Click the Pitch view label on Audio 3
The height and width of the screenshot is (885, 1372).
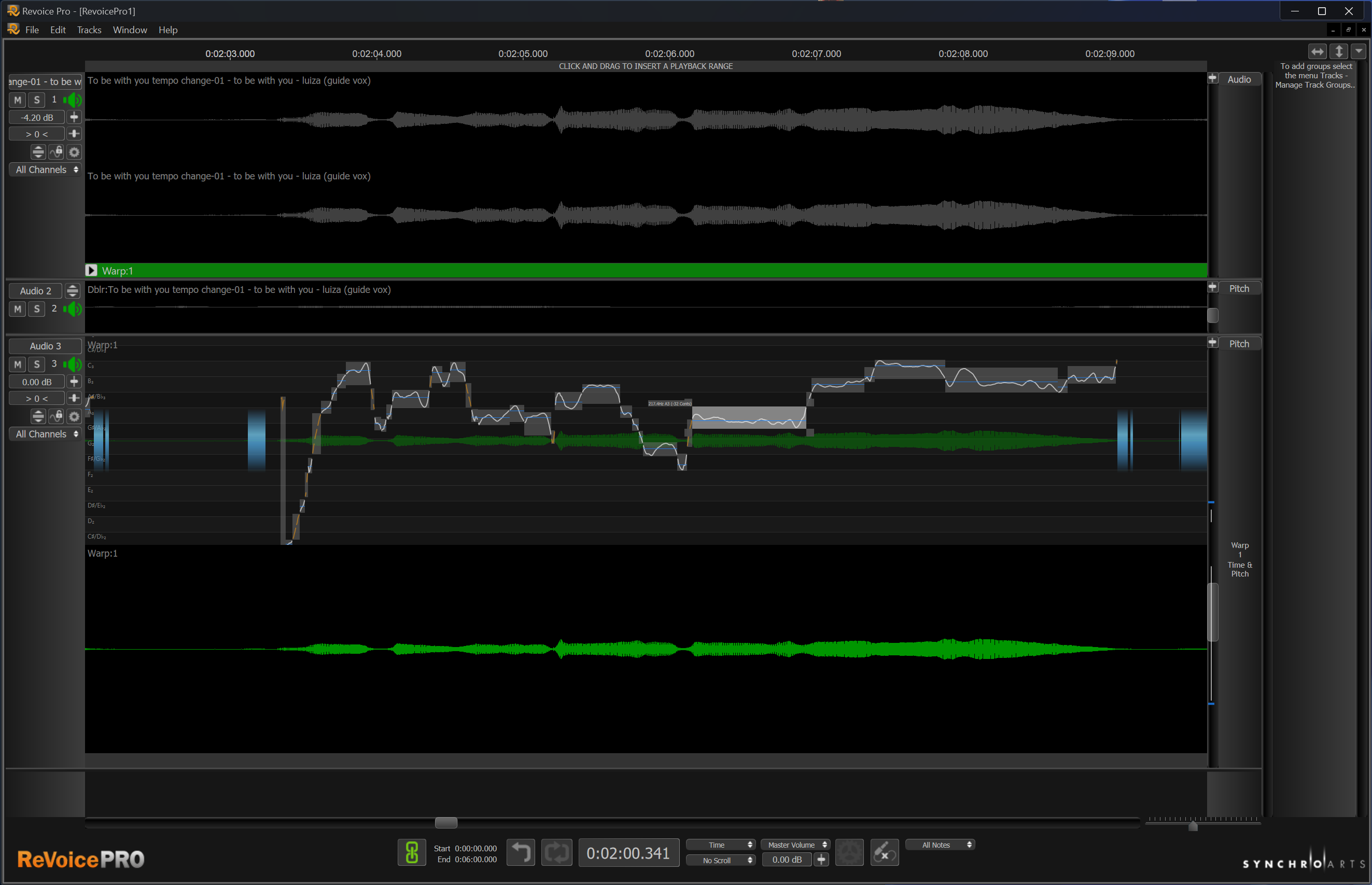coord(1239,344)
